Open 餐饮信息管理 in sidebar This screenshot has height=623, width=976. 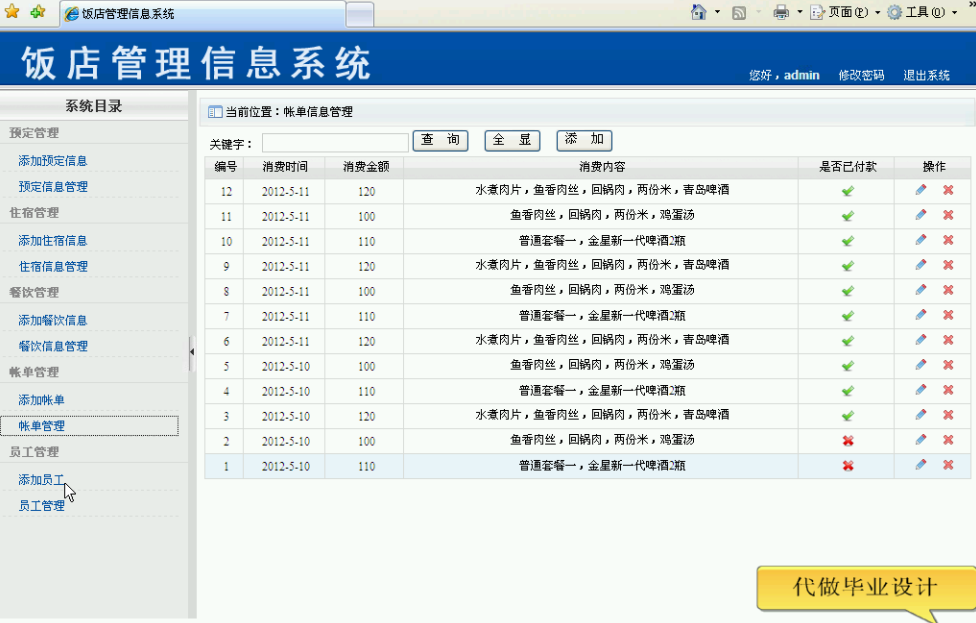[x=53, y=346]
